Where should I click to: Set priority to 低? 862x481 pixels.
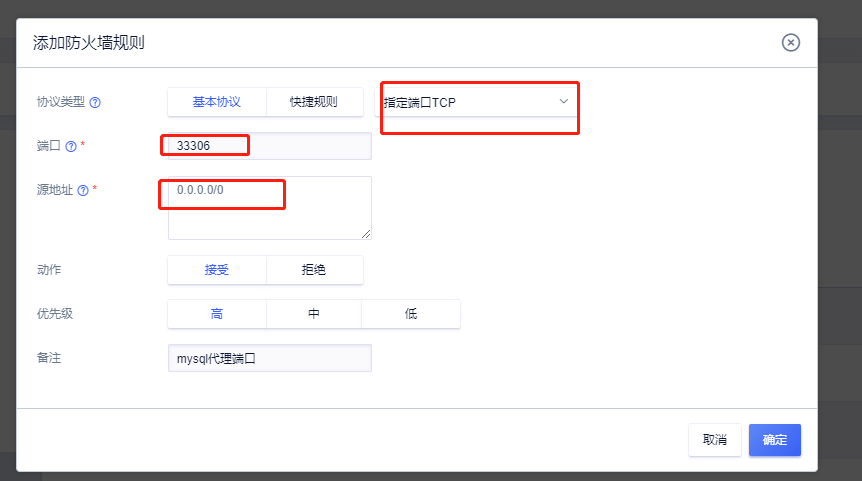(x=410, y=314)
